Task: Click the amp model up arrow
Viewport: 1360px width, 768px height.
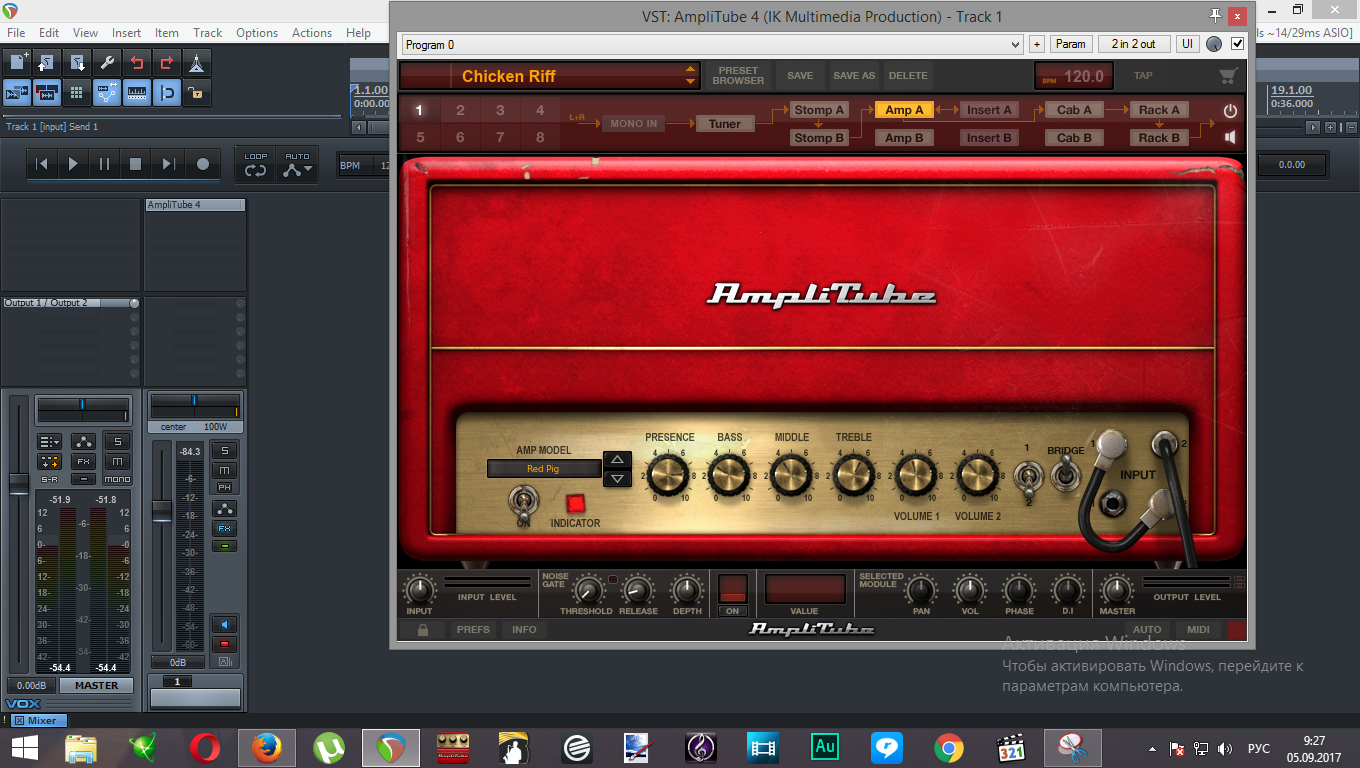Action: pos(618,460)
